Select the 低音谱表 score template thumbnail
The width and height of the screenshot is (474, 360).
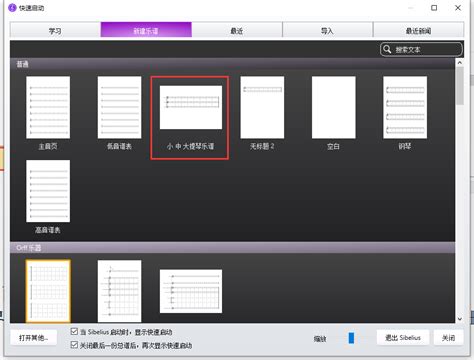[x=119, y=107]
